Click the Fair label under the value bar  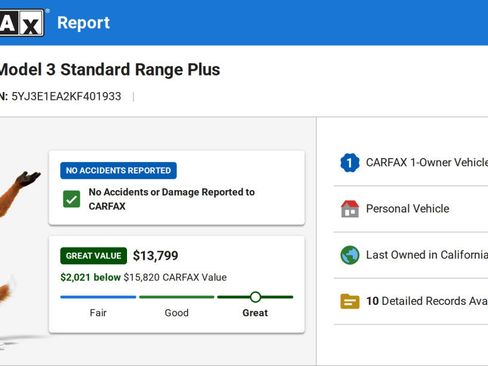coord(98,313)
